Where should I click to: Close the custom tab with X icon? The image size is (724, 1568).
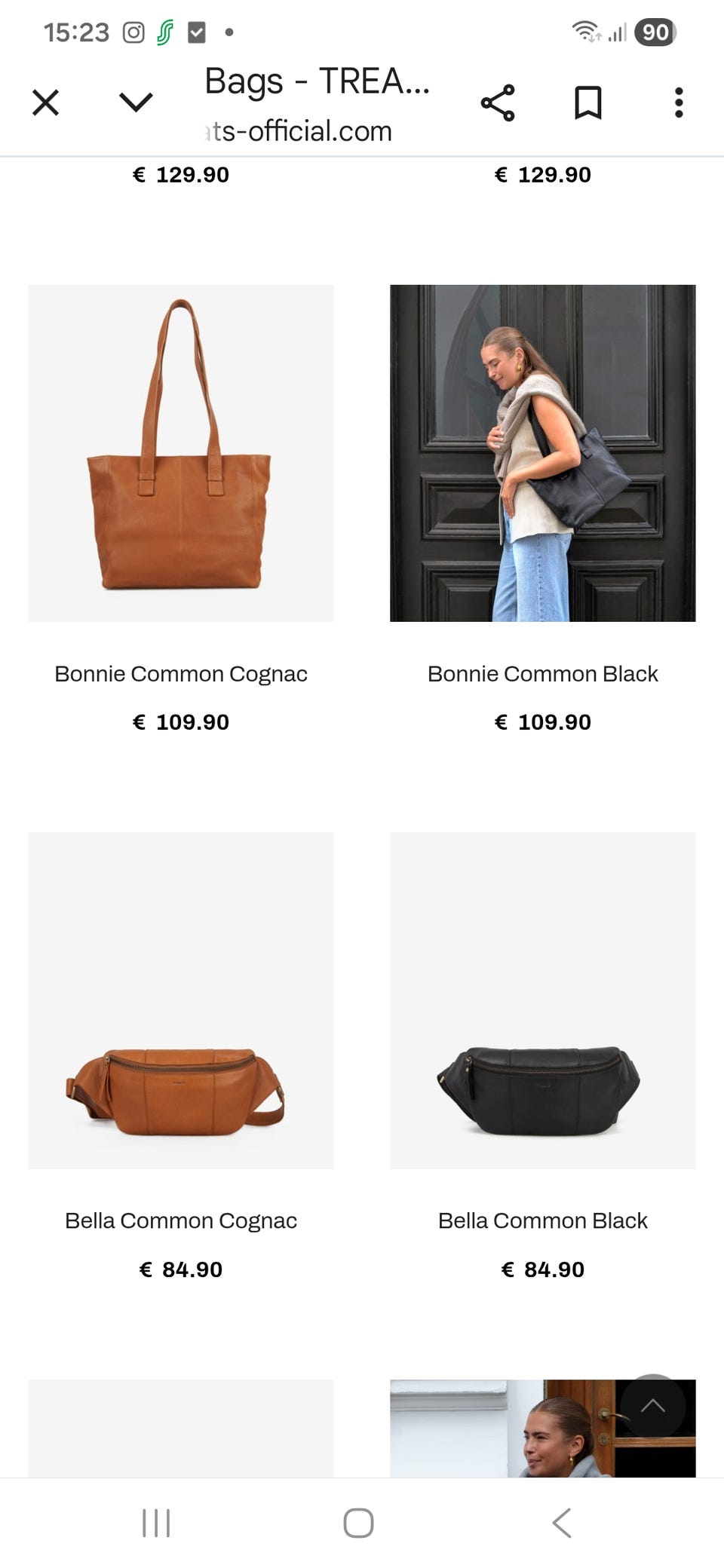click(45, 103)
